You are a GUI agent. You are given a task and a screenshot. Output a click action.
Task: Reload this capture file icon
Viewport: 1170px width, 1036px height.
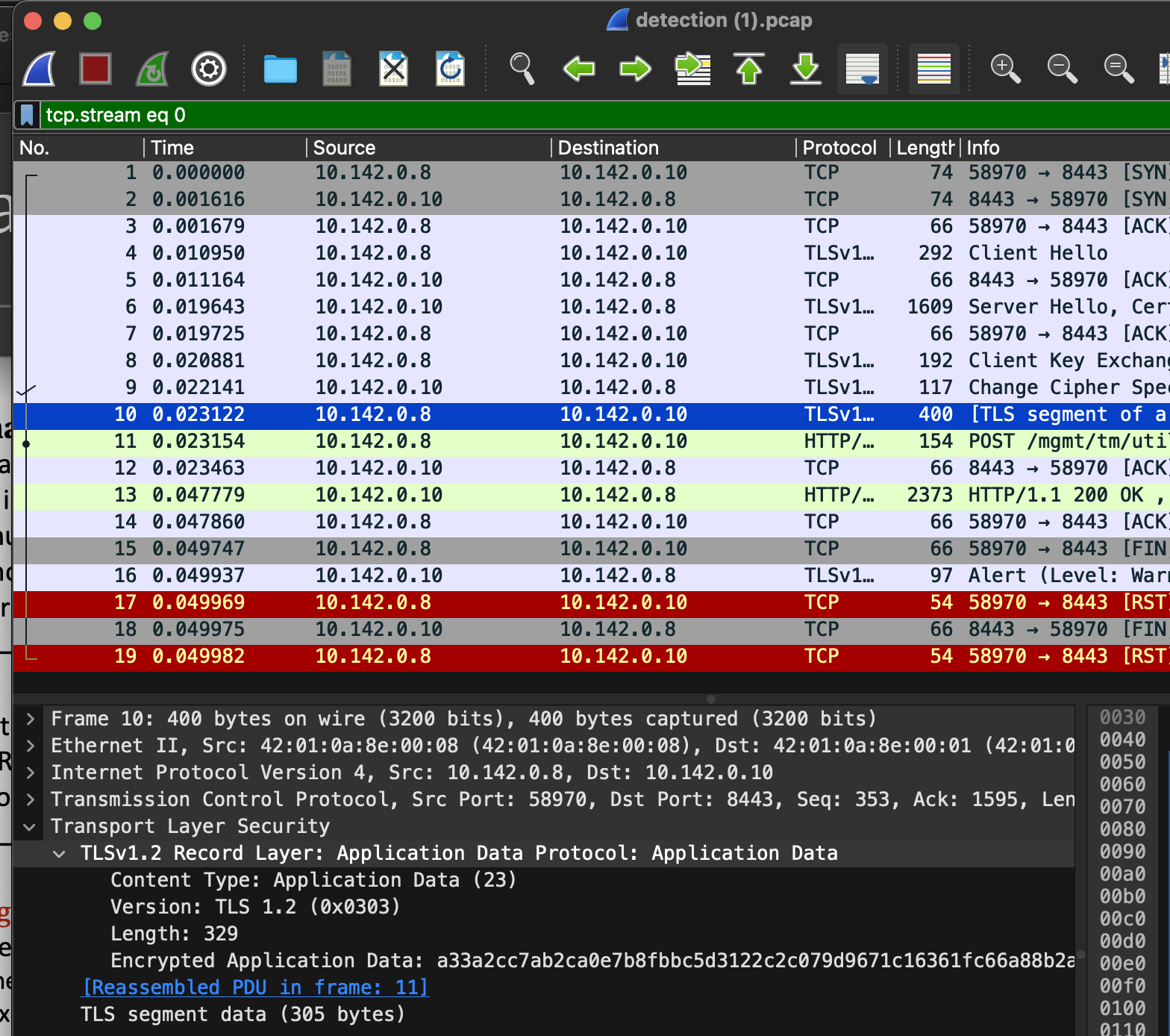click(450, 69)
